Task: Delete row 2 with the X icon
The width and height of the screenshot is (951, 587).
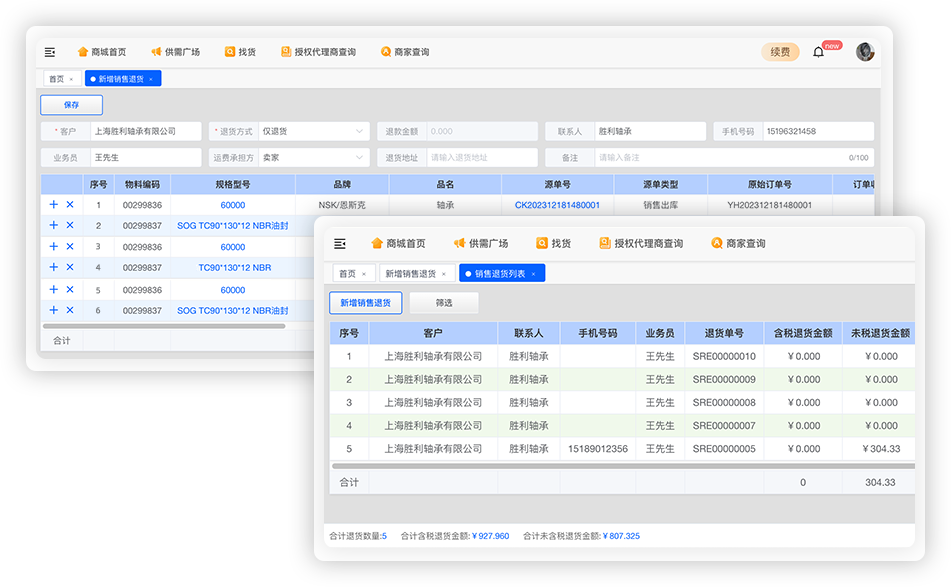Action: (70, 226)
